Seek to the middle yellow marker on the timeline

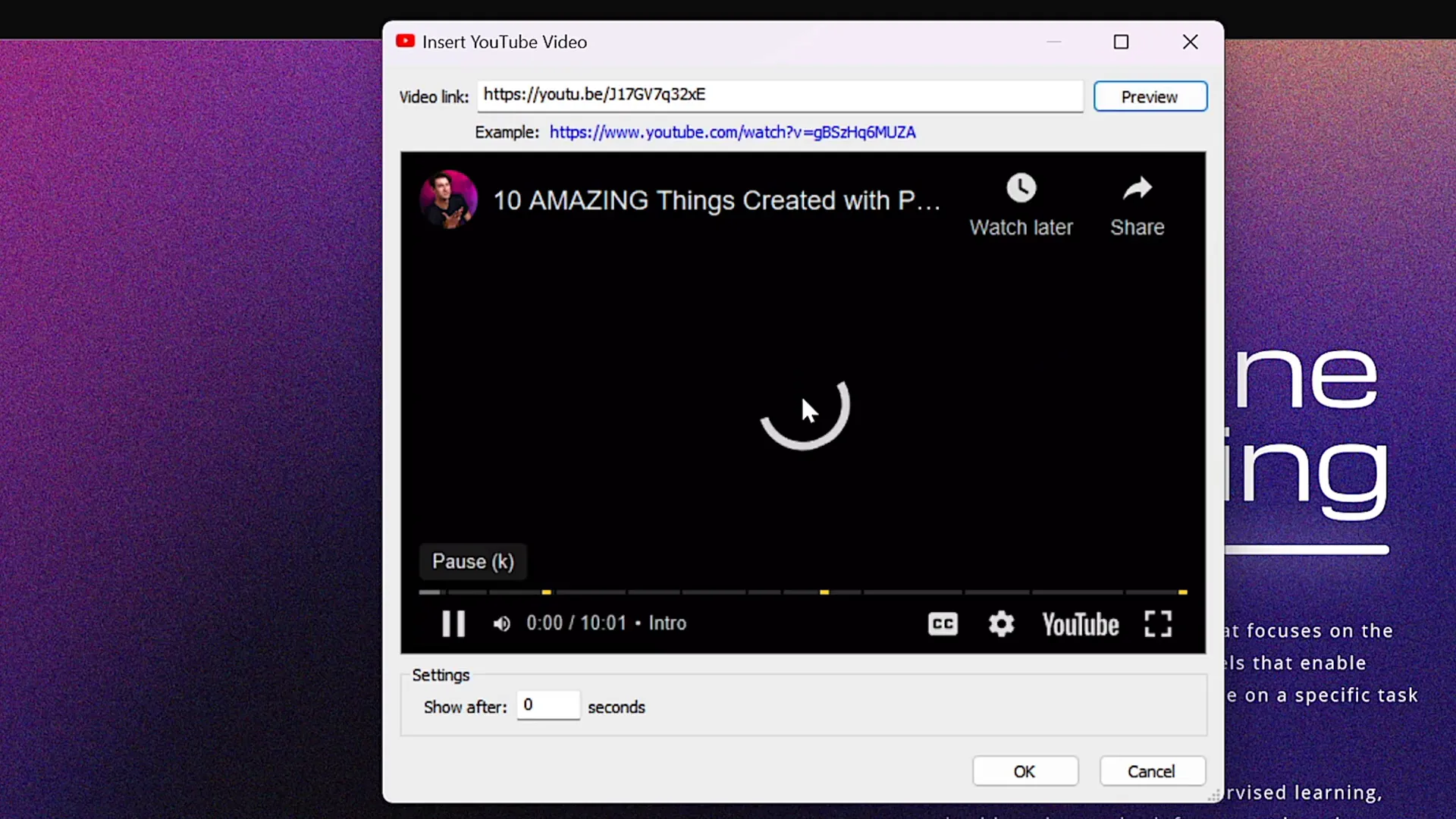pos(824,592)
